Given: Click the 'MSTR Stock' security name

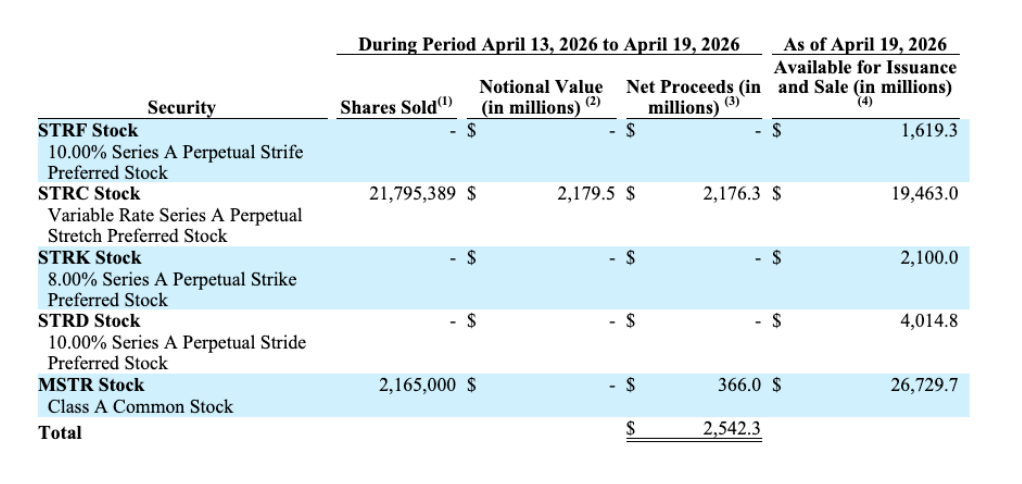Looking at the screenshot, I should tap(91, 384).
